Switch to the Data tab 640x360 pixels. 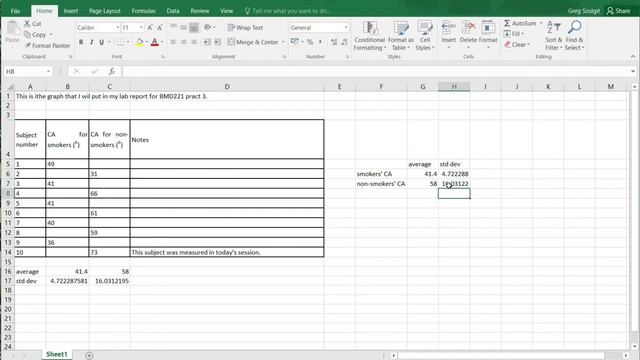[x=173, y=11]
